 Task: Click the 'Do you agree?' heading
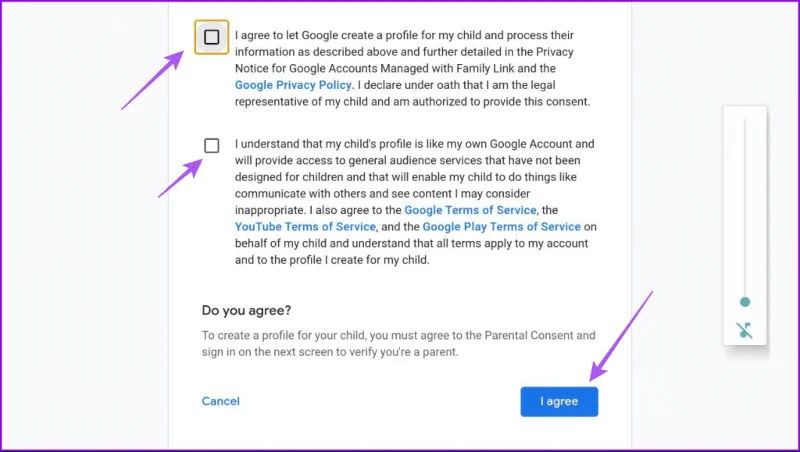(246, 310)
